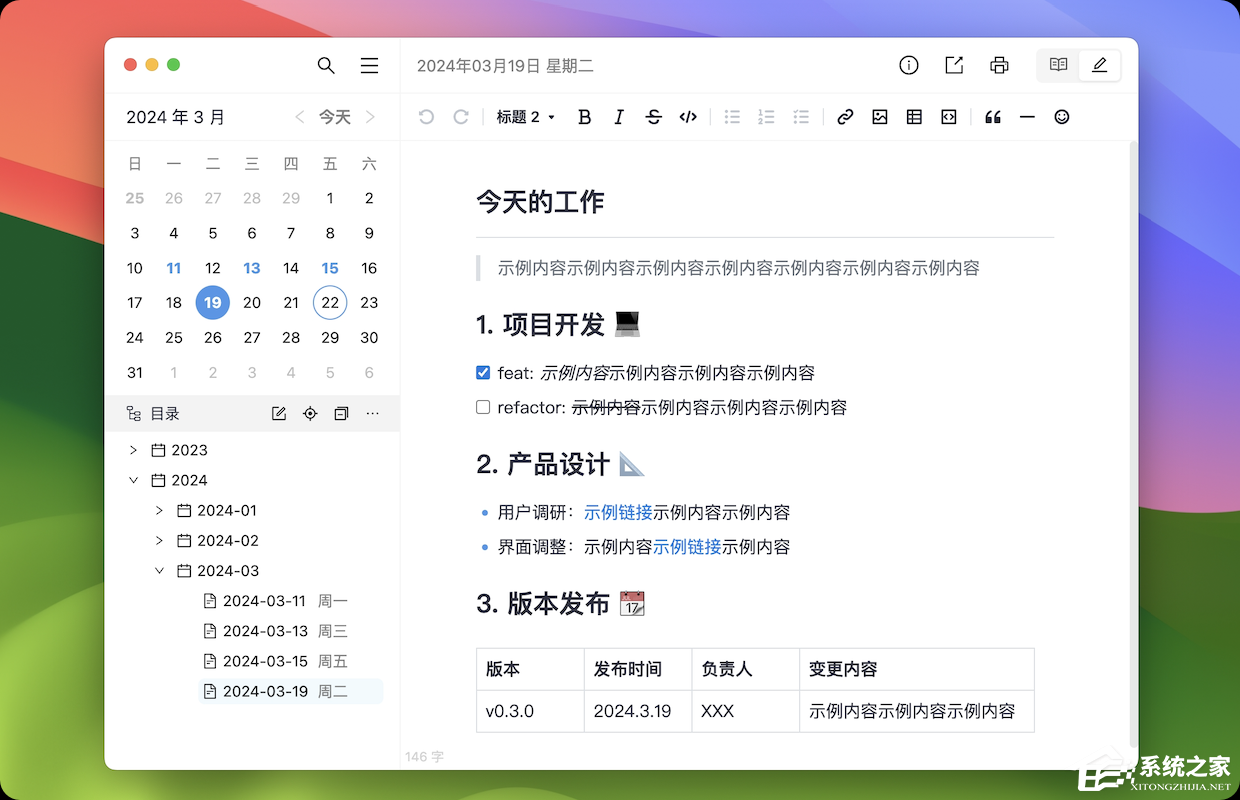1240x800 pixels.
Task: Open the 标题 2 heading style dropdown
Action: (526, 117)
